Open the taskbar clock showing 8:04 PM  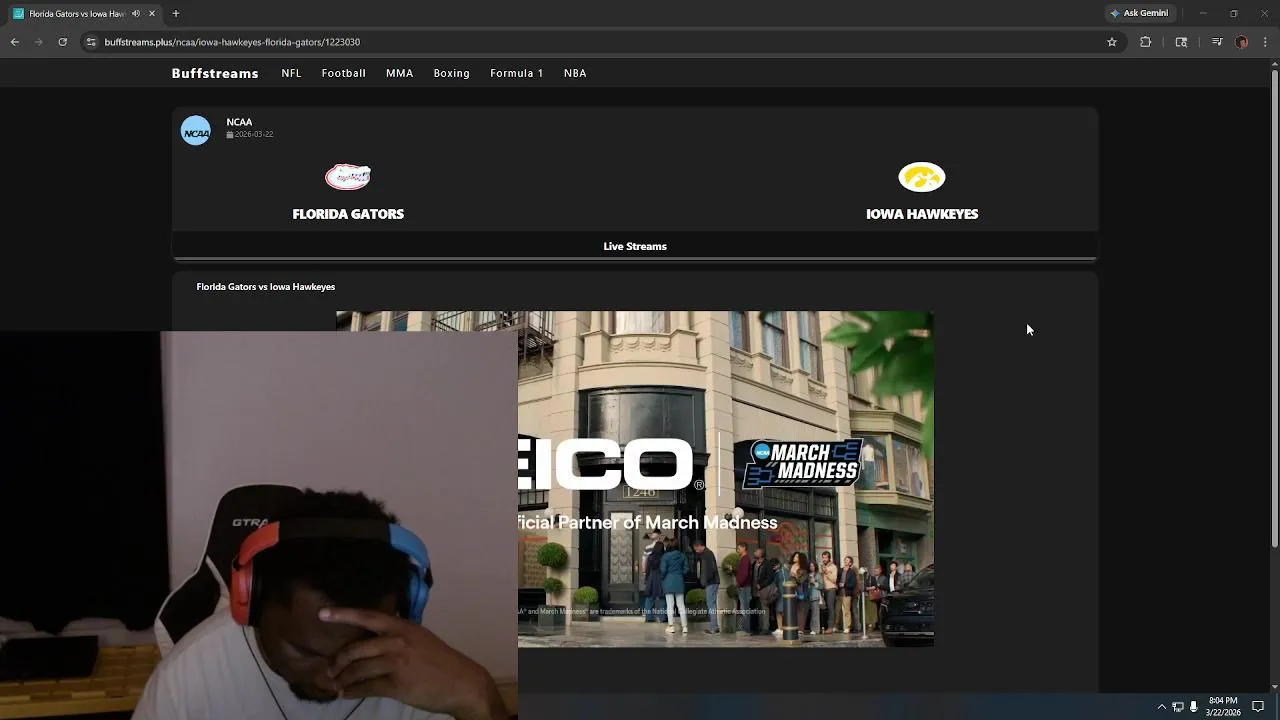(1223, 706)
